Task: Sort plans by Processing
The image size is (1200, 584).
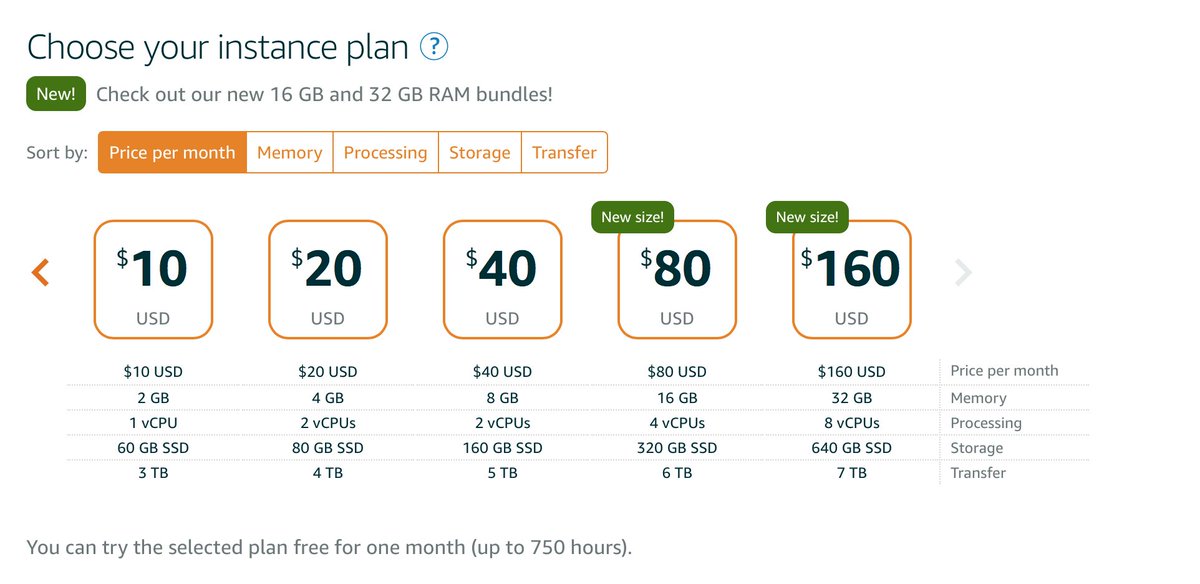Action: pyautogui.click(x=385, y=153)
